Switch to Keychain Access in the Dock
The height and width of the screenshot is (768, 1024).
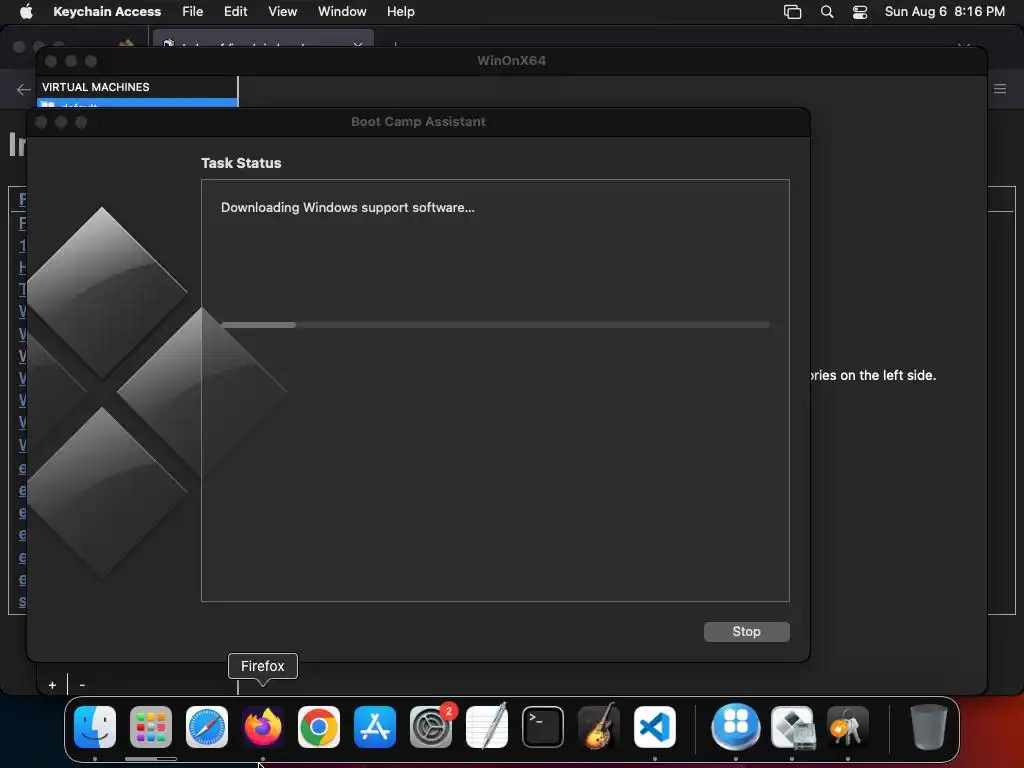click(848, 726)
